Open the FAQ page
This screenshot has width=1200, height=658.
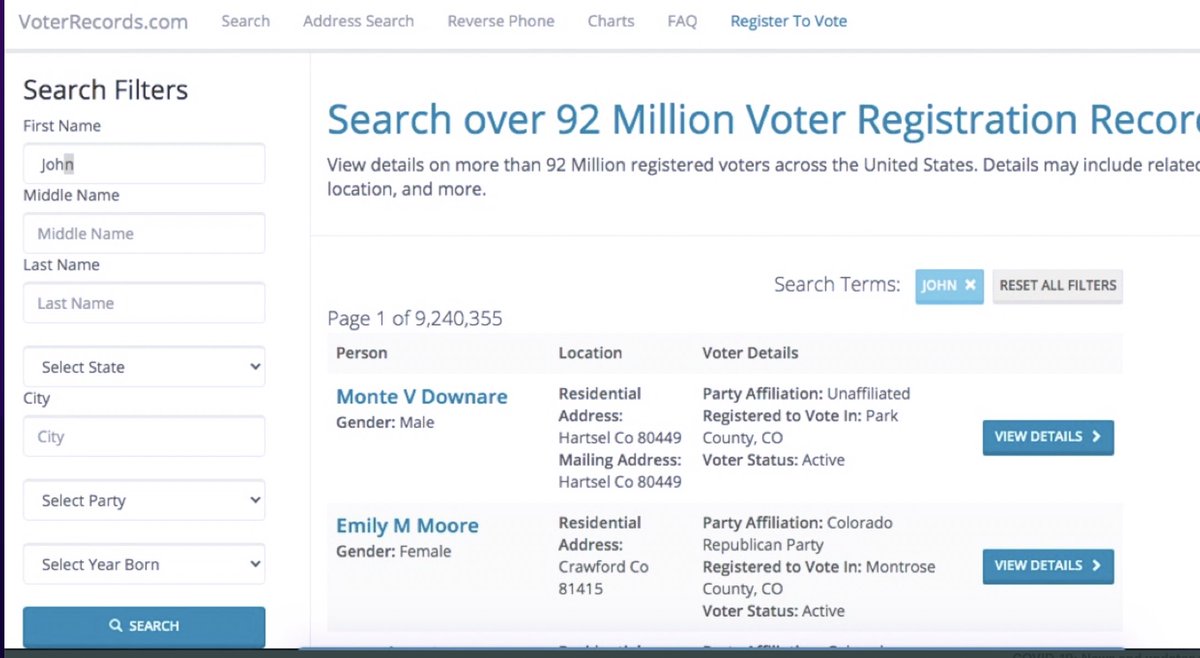pyautogui.click(x=682, y=21)
